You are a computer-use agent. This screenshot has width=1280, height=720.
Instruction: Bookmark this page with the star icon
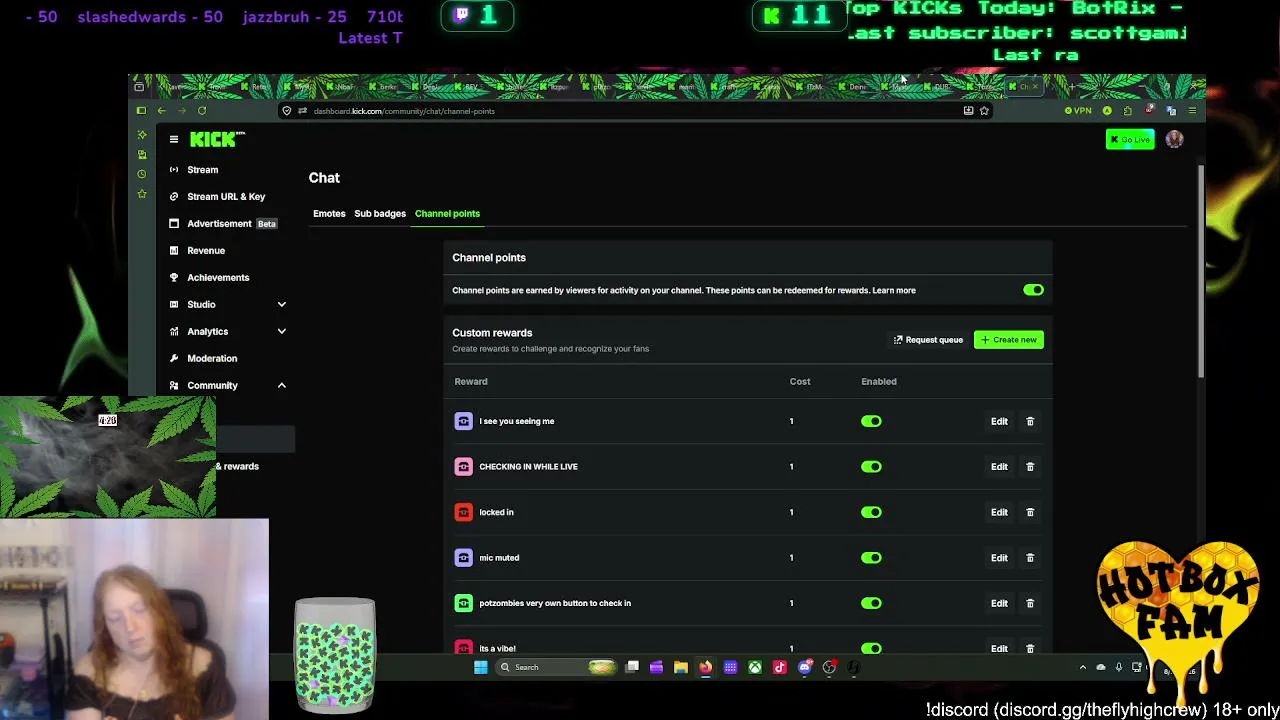(984, 111)
